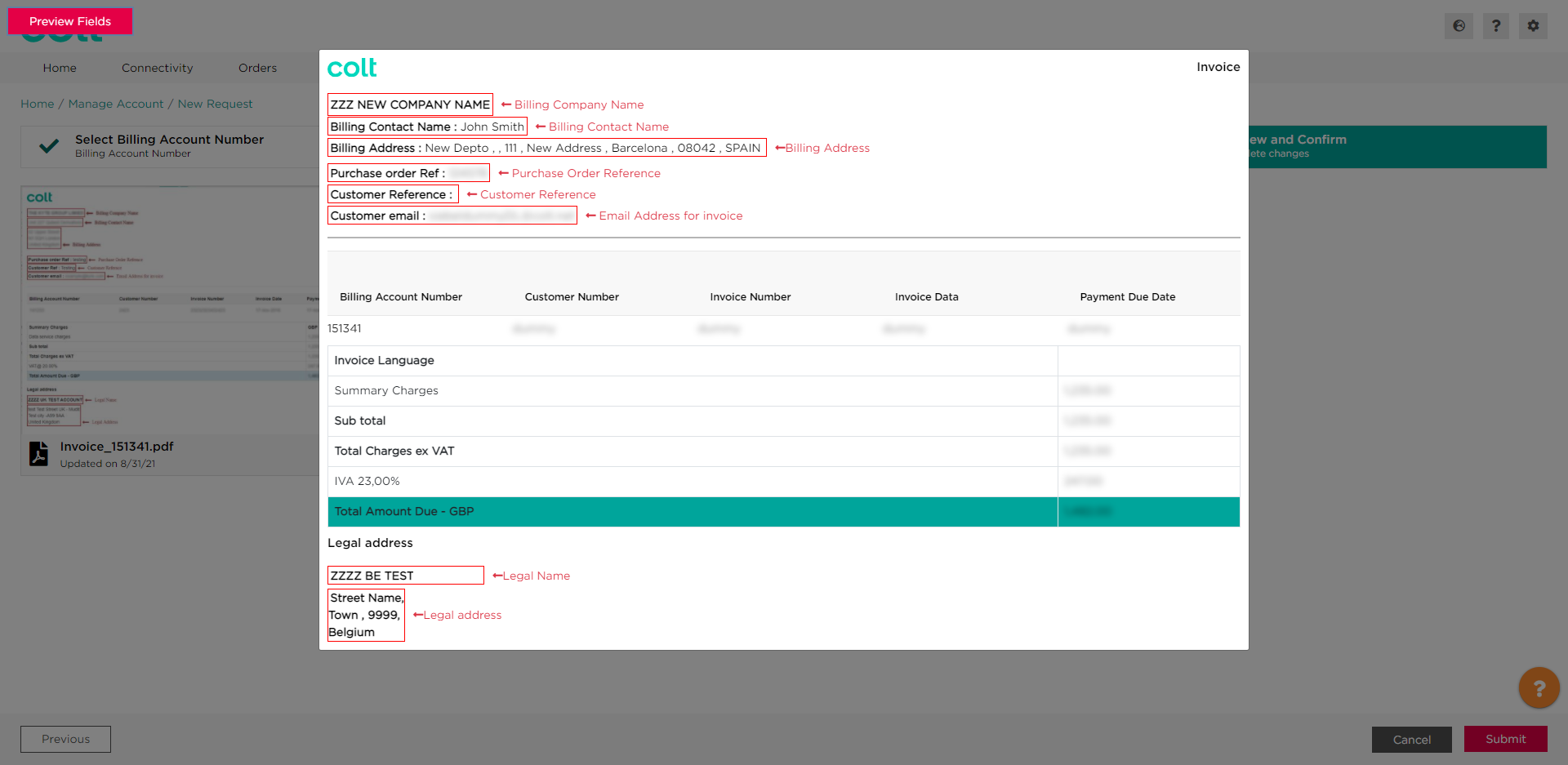Image resolution: width=1568 pixels, height=765 pixels.
Task: Click the globe language icon in header
Action: click(x=1459, y=26)
